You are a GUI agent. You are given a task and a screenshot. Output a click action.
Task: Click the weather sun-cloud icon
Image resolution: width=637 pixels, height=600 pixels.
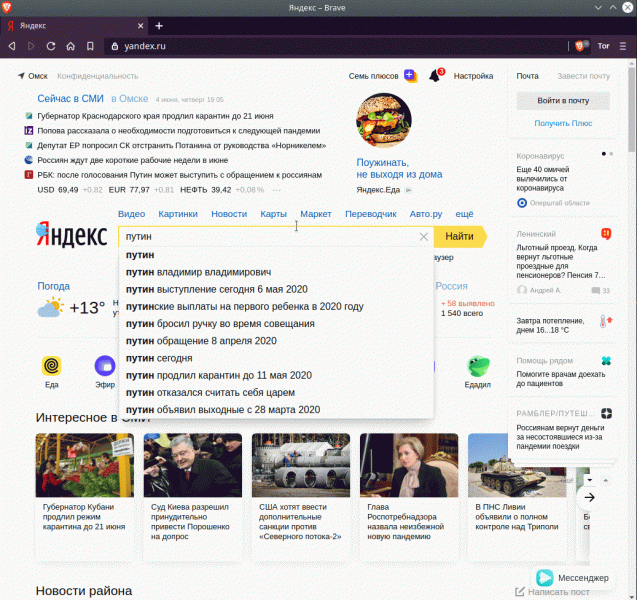[50, 307]
